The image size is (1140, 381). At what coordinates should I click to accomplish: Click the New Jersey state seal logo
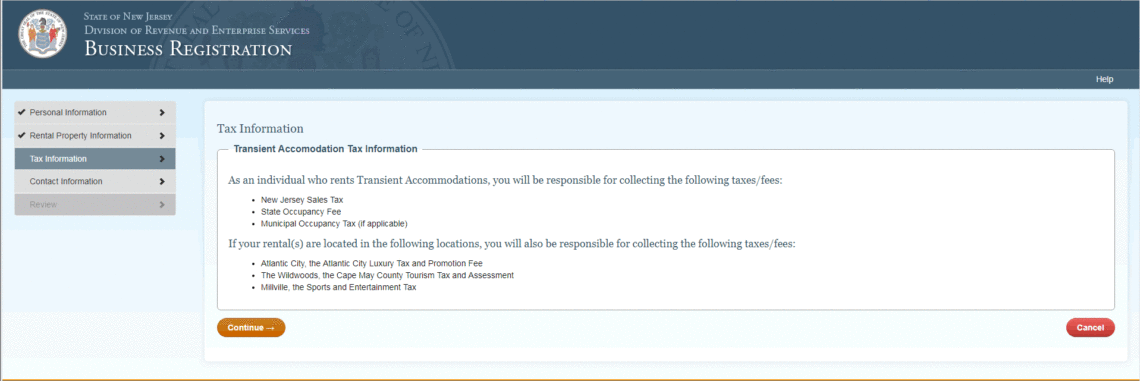42,33
